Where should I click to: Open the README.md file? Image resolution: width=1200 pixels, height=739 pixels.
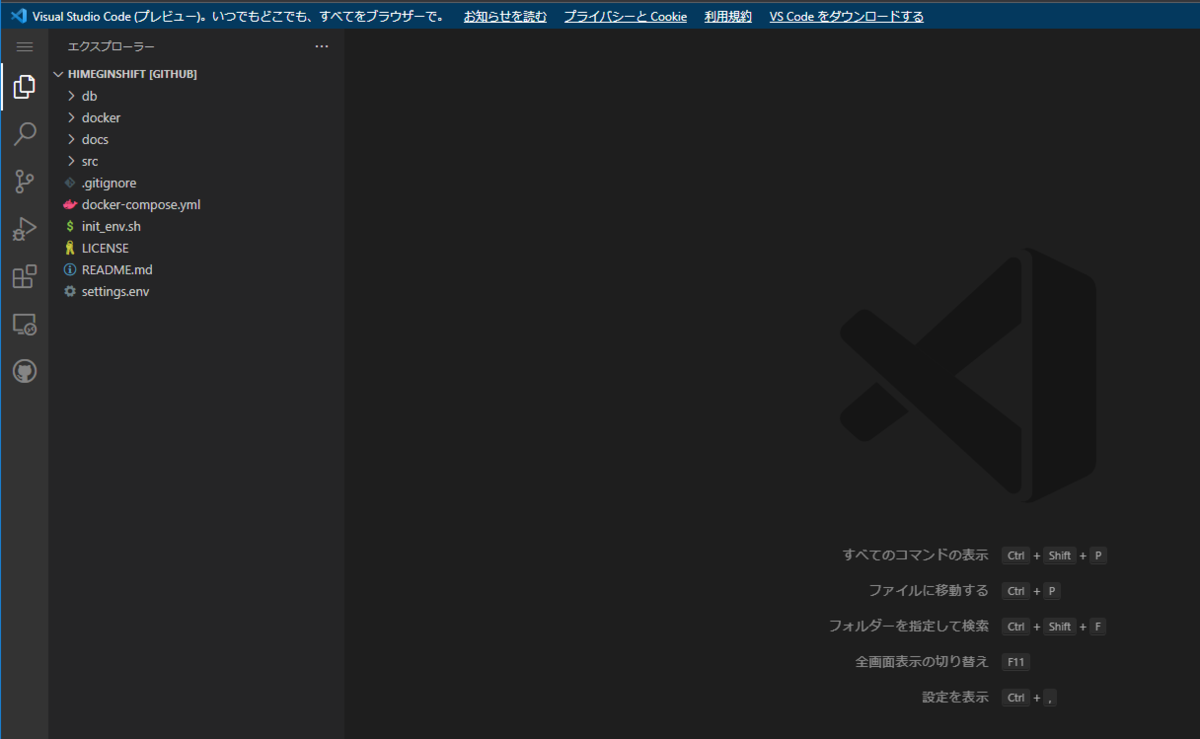(117, 270)
